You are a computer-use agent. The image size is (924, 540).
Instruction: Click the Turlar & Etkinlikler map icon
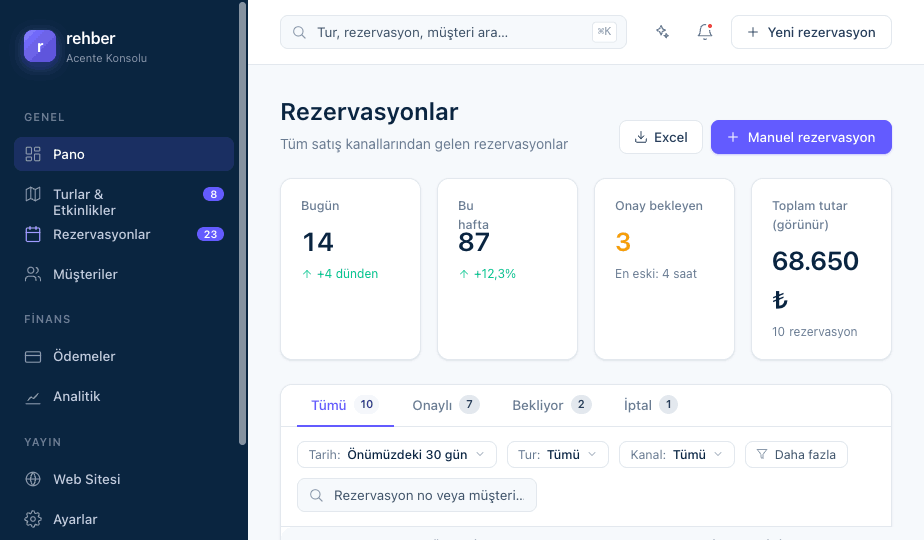[33, 194]
